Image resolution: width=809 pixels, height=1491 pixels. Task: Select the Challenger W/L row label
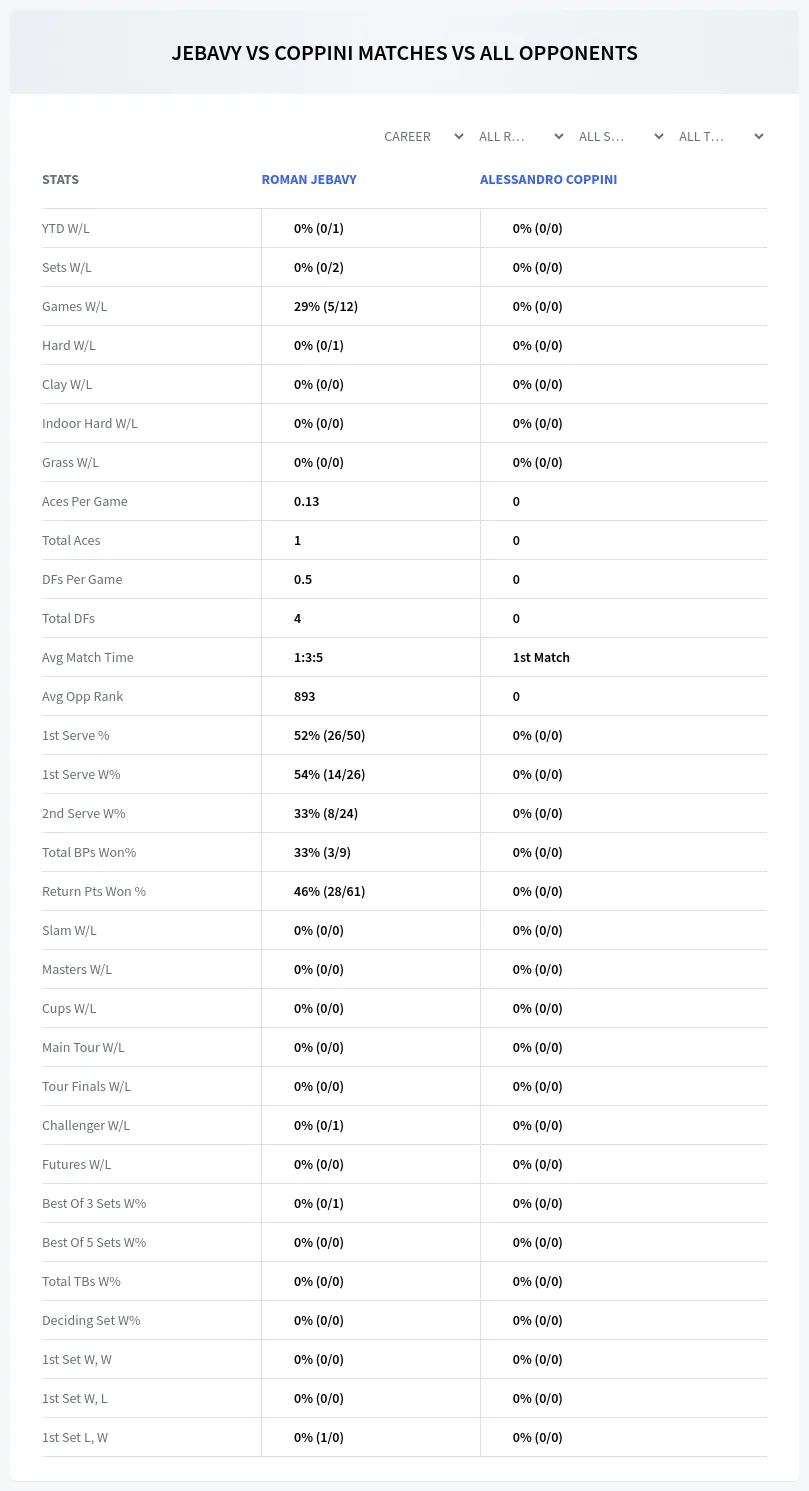[86, 1125]
